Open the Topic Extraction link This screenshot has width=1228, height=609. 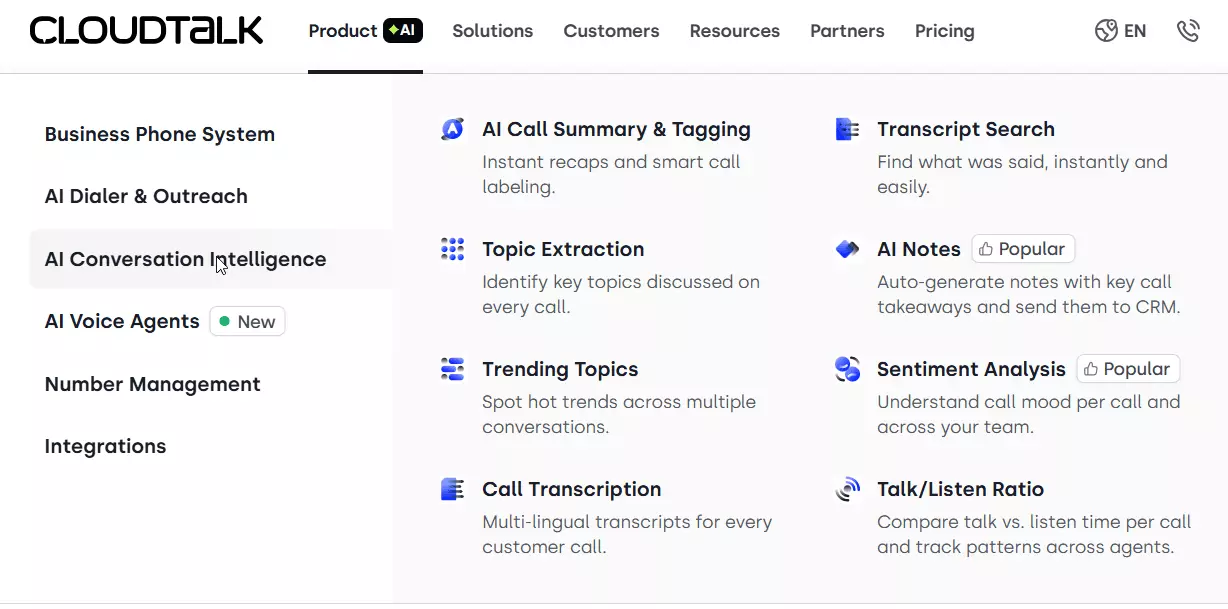(x=563, y=249)
